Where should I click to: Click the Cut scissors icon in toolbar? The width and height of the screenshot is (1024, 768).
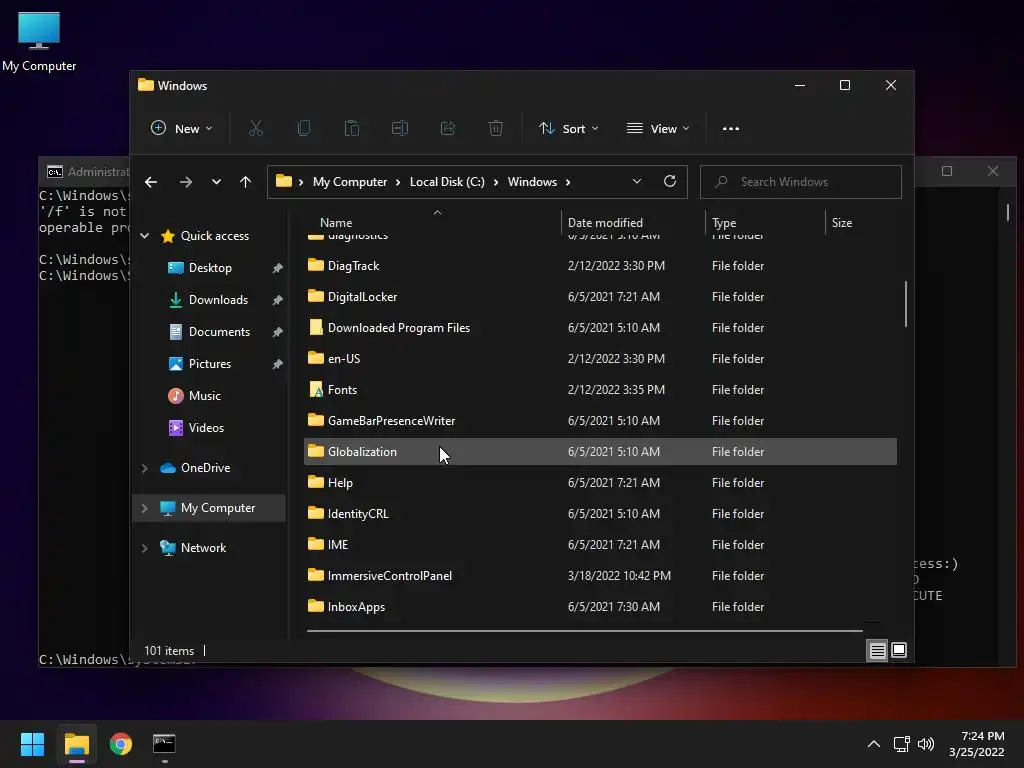[x=255, y=129]
